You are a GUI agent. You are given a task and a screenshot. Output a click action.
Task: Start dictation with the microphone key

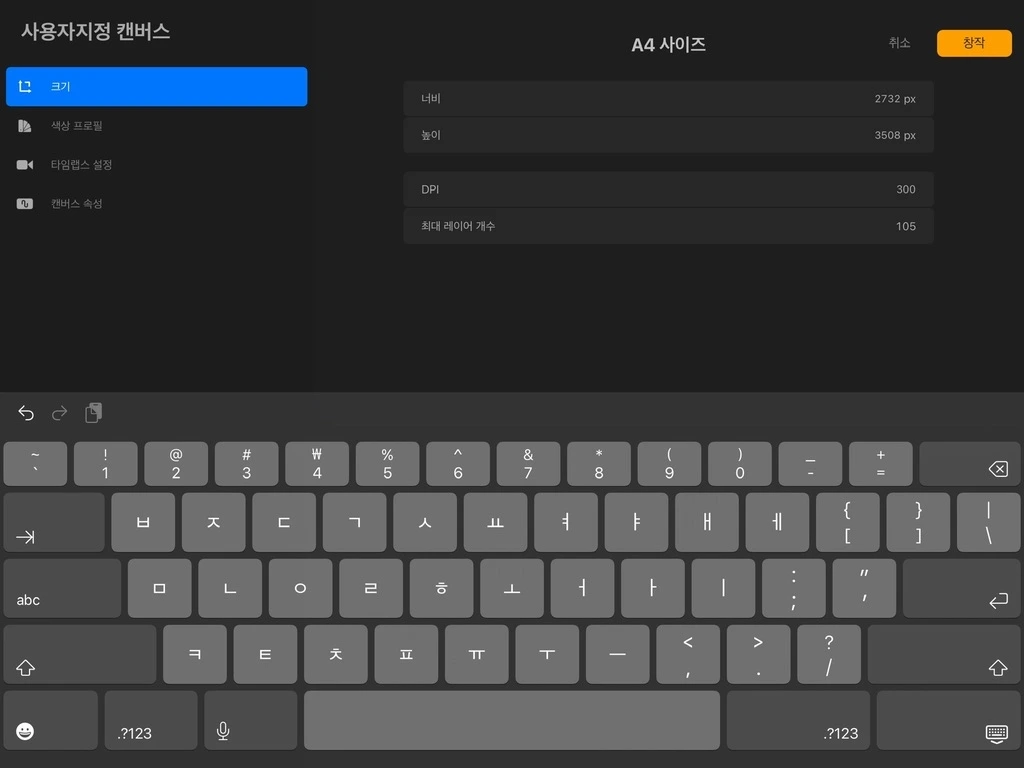point(251,720)
